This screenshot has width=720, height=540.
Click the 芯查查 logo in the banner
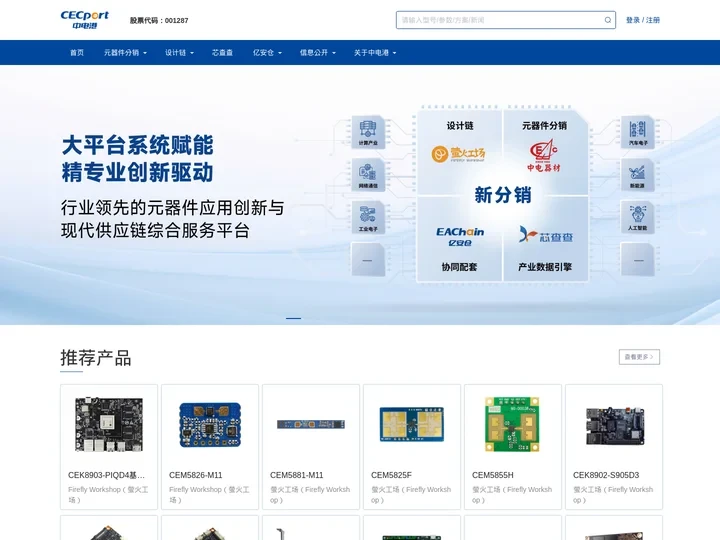pos(546,235)
